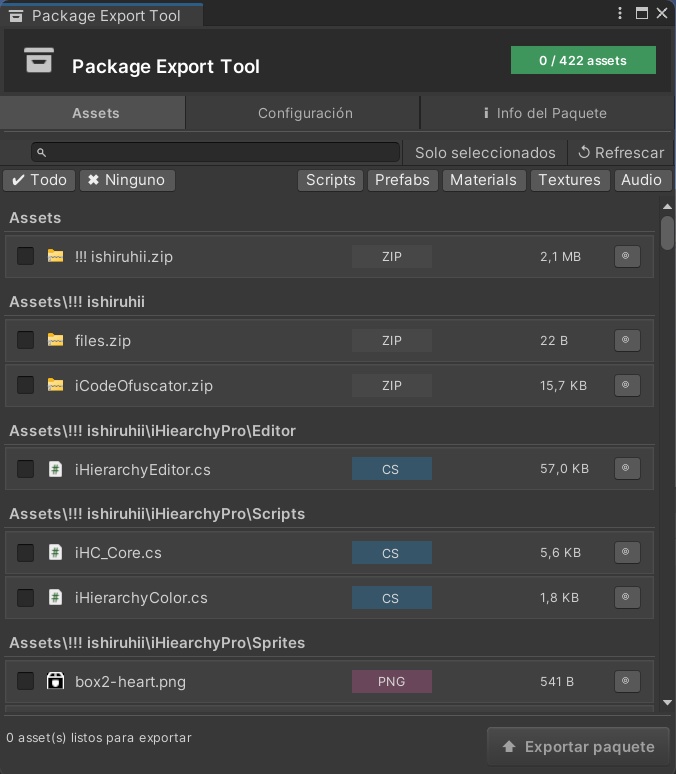Ping the iCodeOfuscator.zip asset
Image resolution: width=676 pixels, height=774 pixels.
coord(627,385)
